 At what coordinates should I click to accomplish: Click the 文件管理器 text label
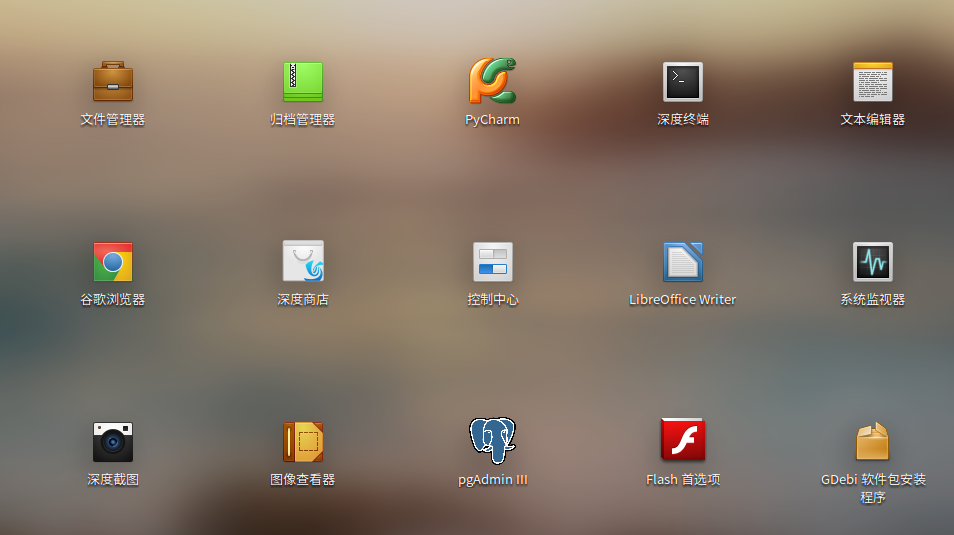click(x=113, y=119)
